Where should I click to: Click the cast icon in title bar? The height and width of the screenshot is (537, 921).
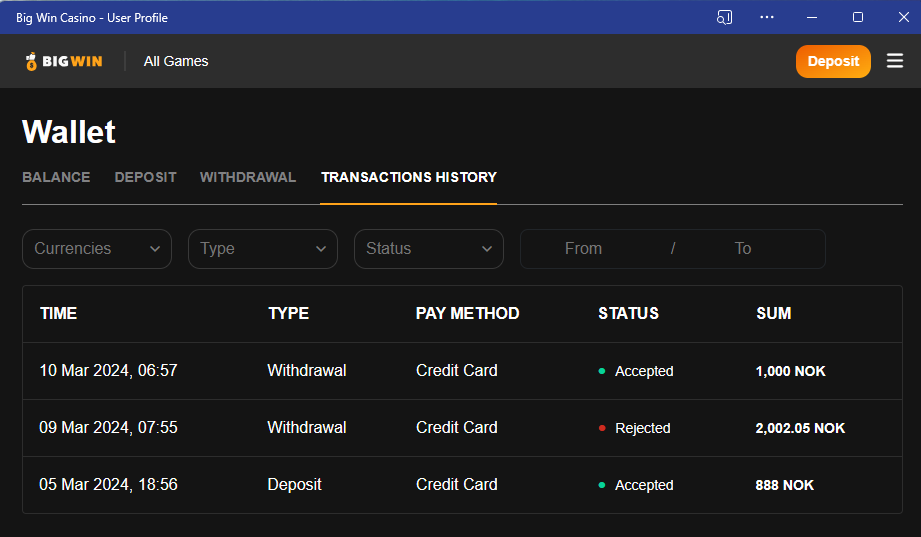click(725, 17)
